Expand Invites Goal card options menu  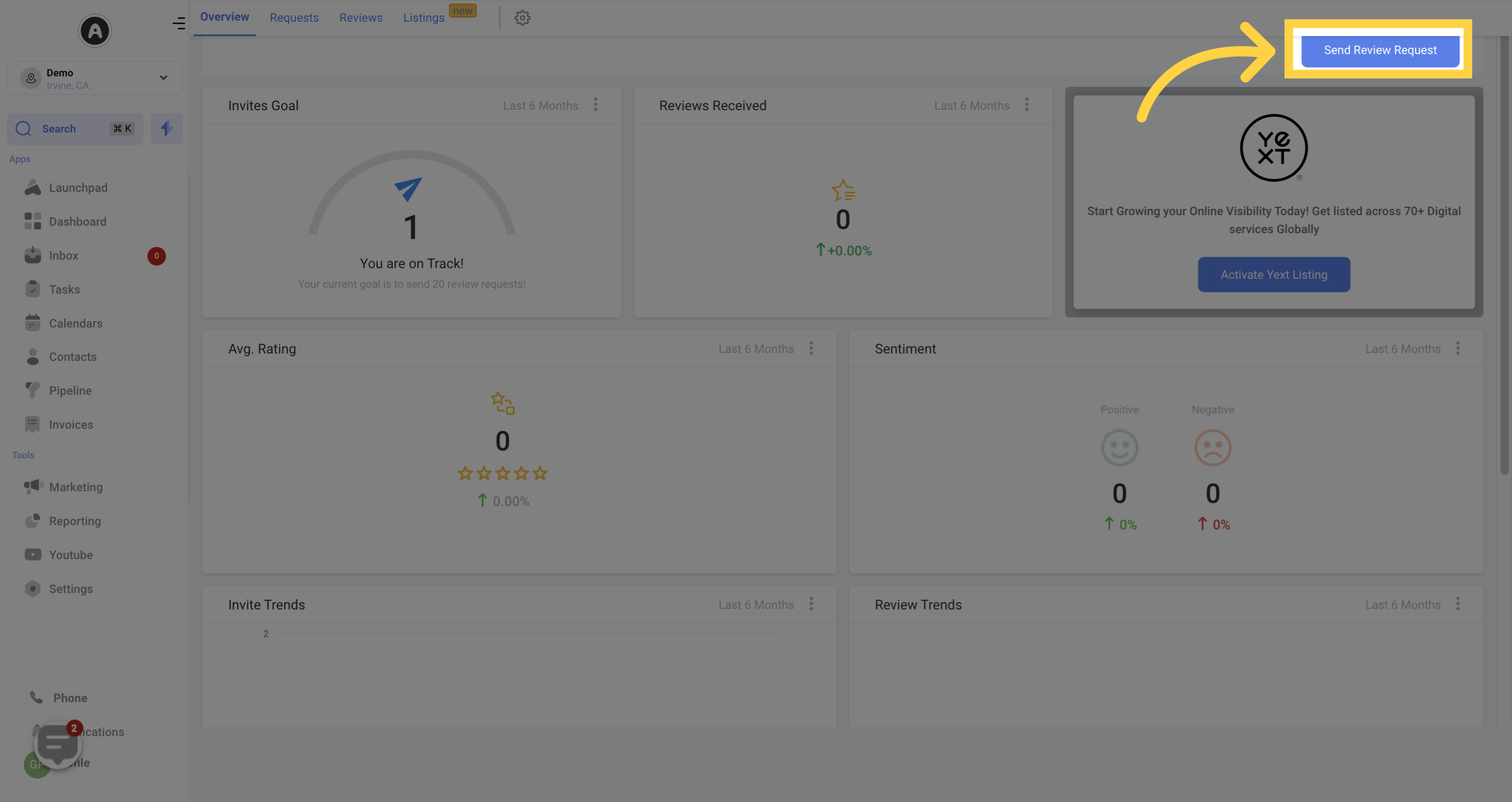[596, 105]
